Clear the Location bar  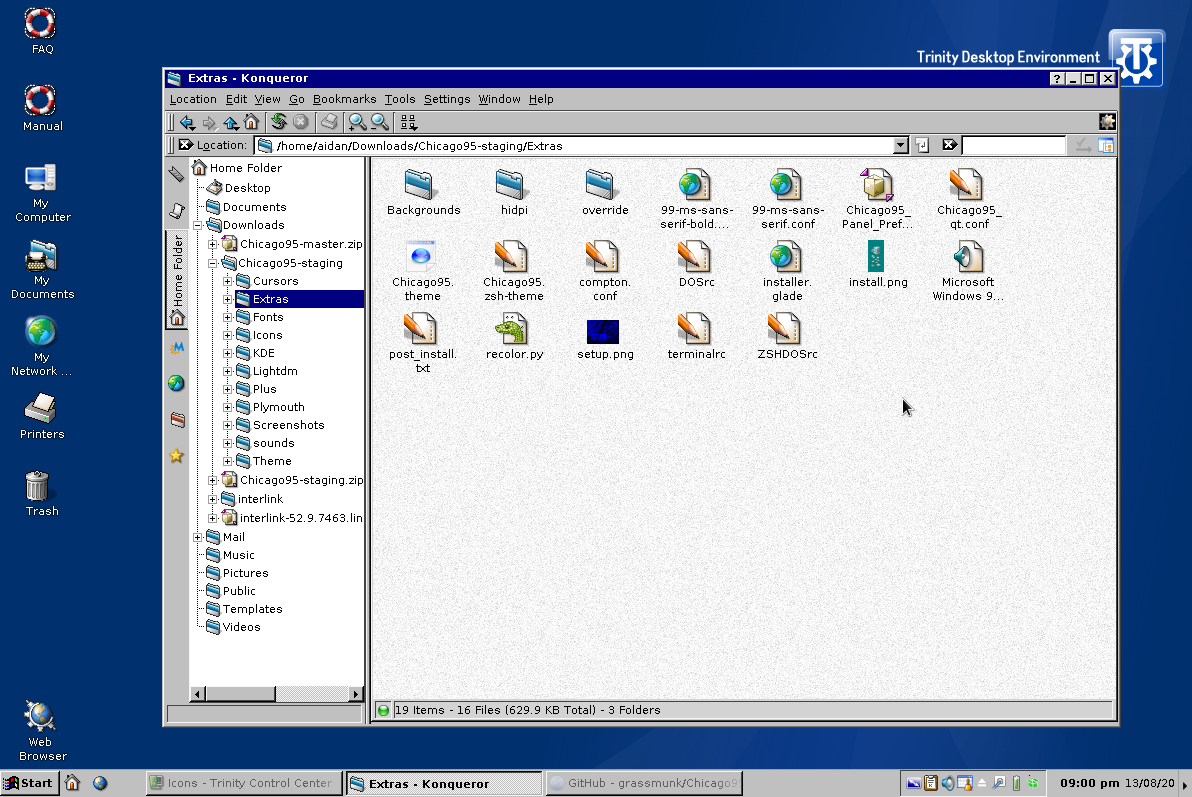(x=185, y=144)
